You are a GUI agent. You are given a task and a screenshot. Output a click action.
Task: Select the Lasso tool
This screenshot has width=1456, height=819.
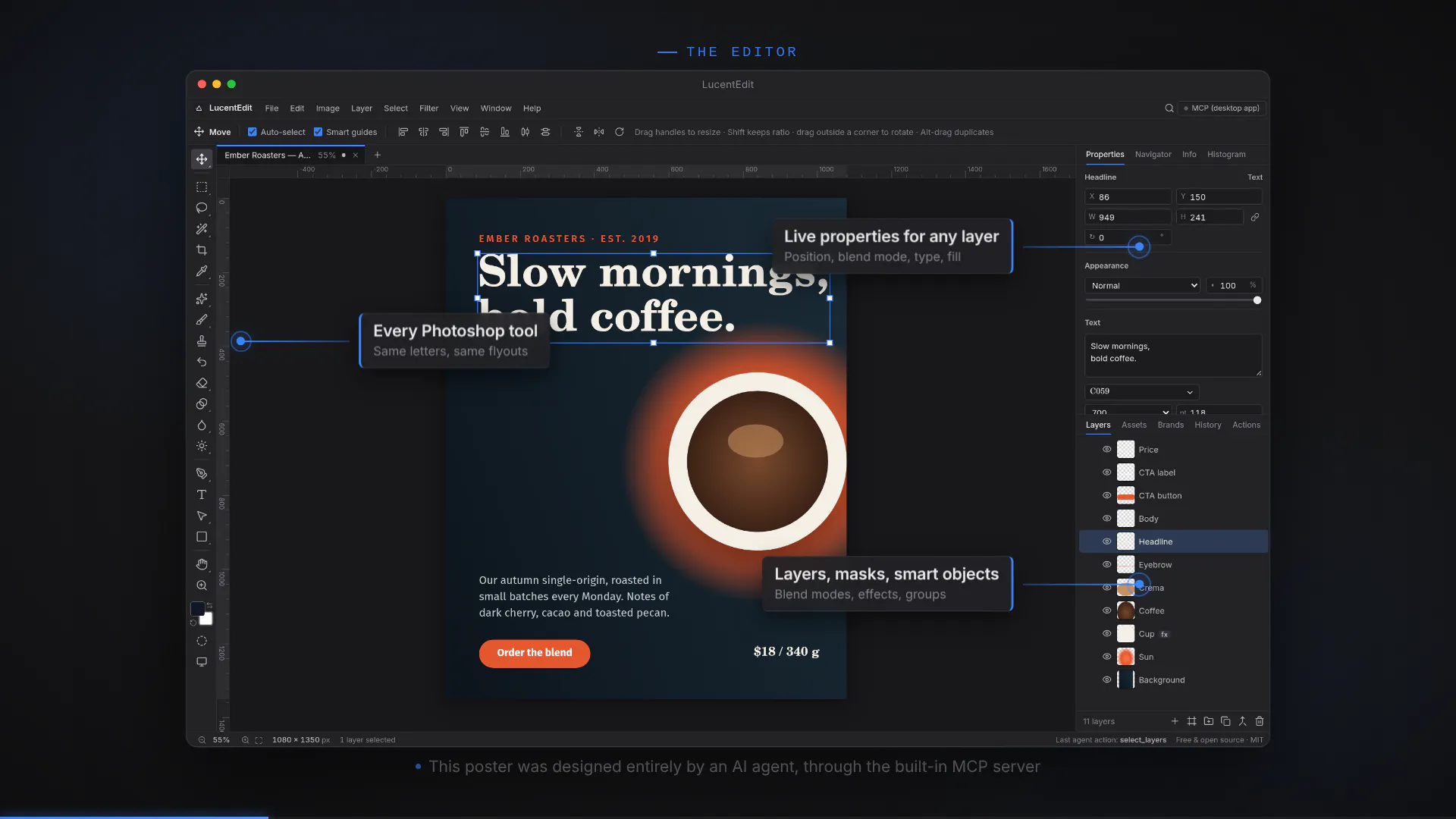[202, 208]
